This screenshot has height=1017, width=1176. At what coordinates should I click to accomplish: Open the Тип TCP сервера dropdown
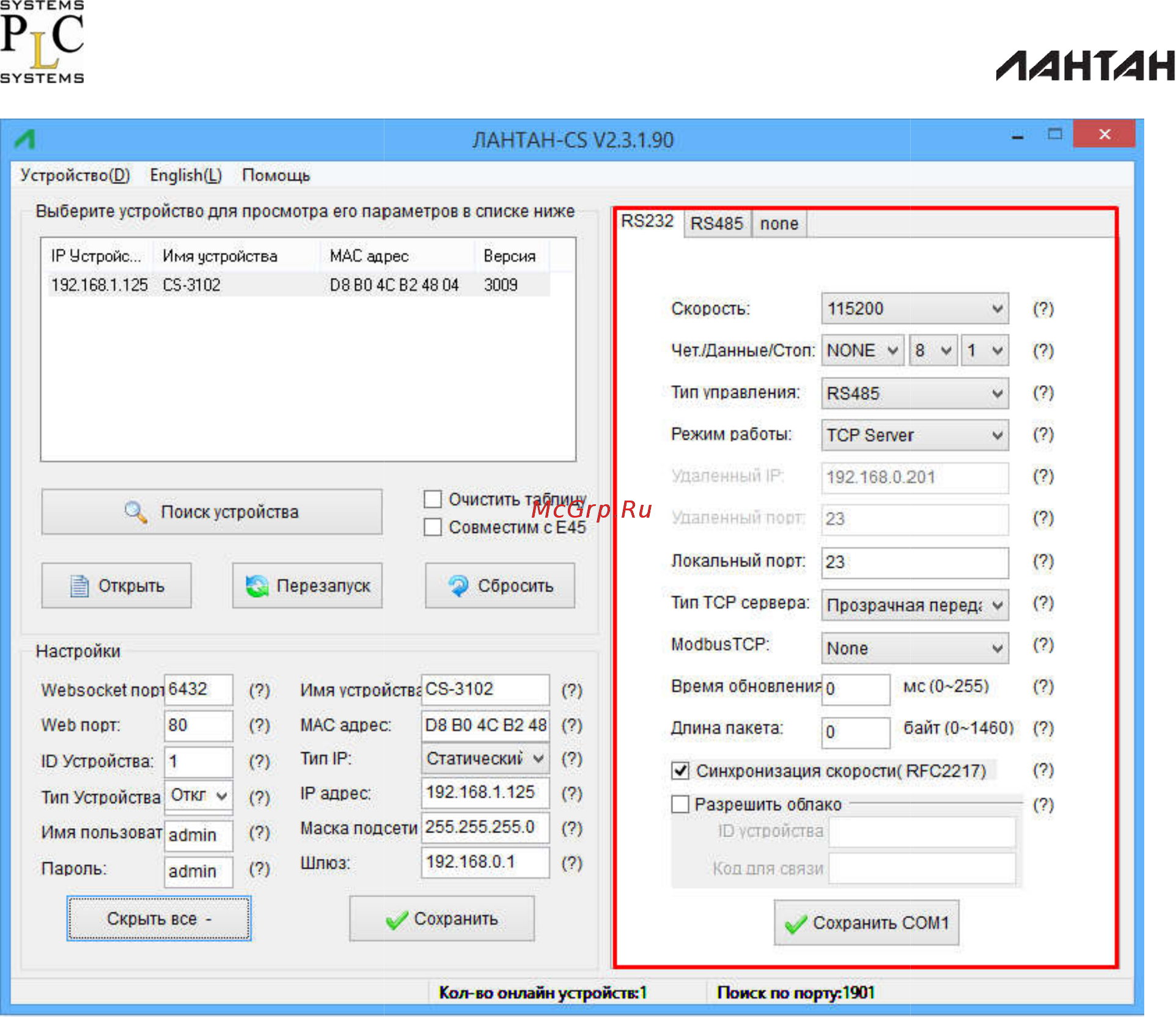915,605
